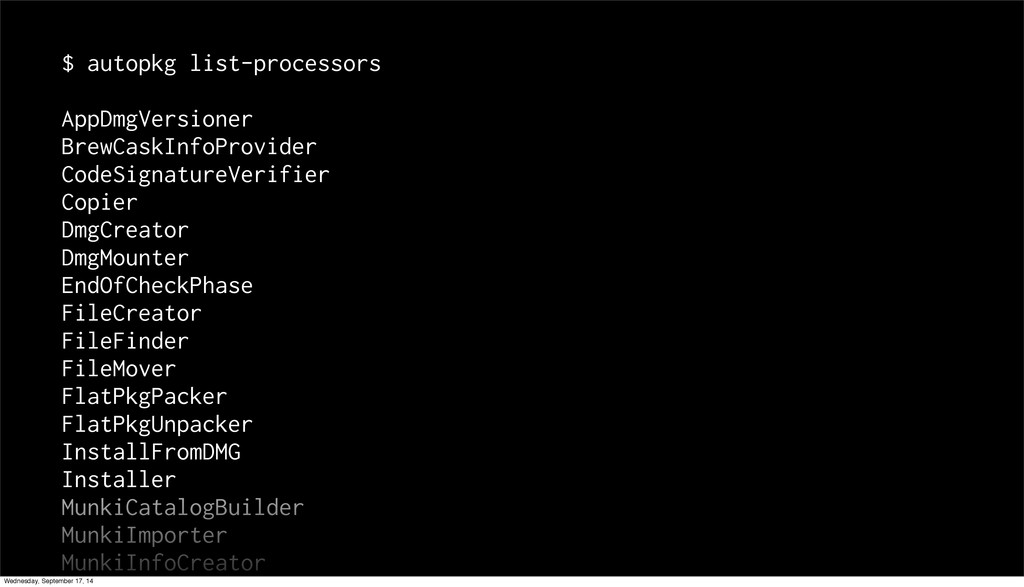Pick the DmgMounter entry
Viewport: 1024px width, 587px height.
125,258
